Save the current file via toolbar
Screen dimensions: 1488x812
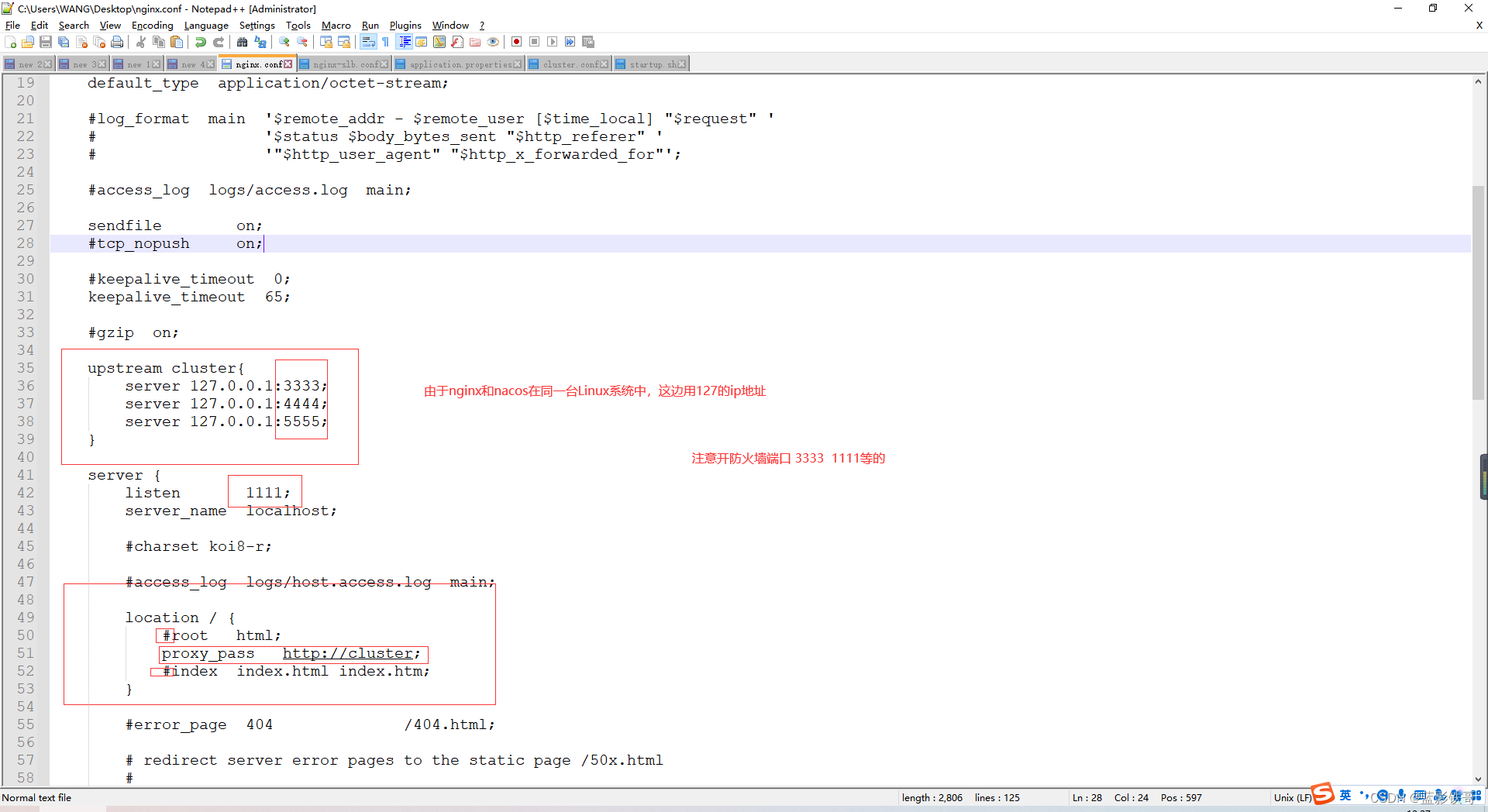(x=46, y=42)
